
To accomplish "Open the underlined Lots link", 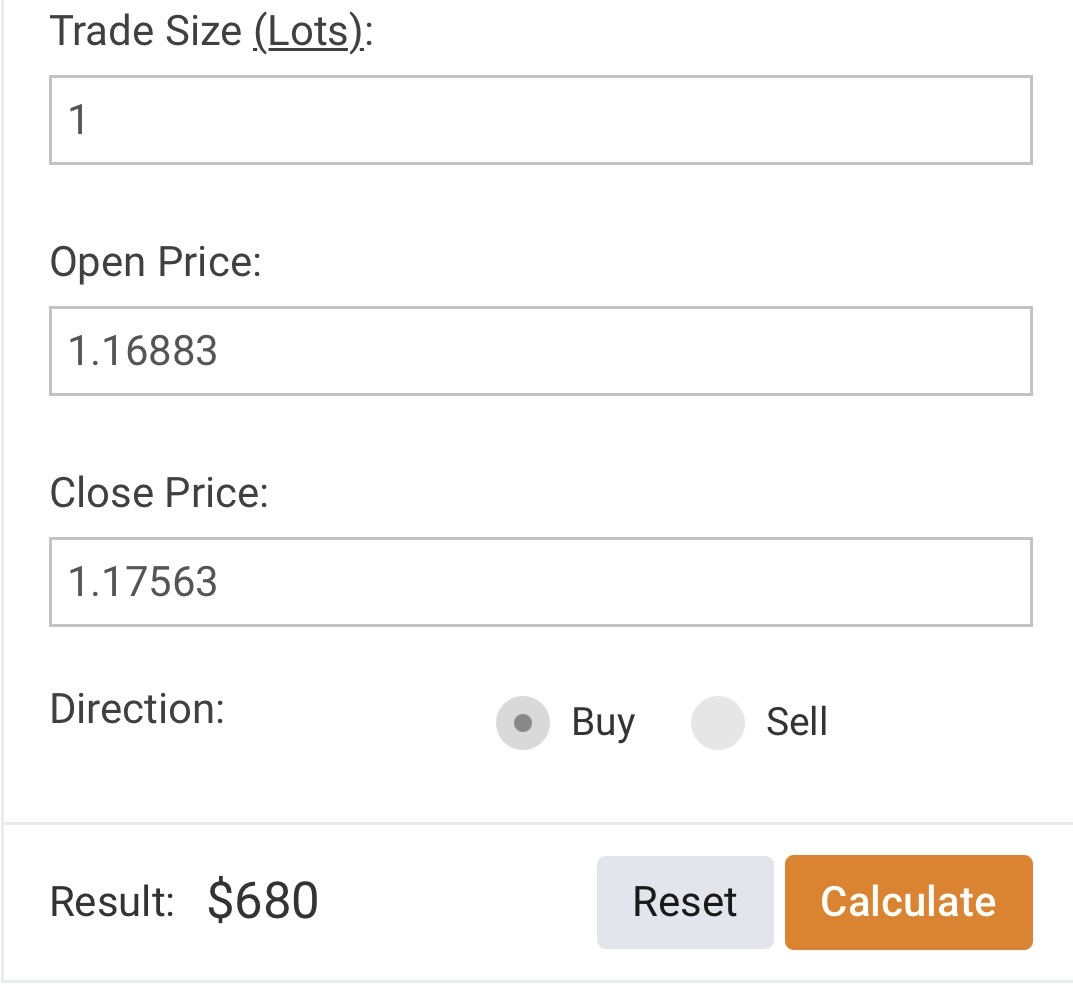I will point(307,32).
